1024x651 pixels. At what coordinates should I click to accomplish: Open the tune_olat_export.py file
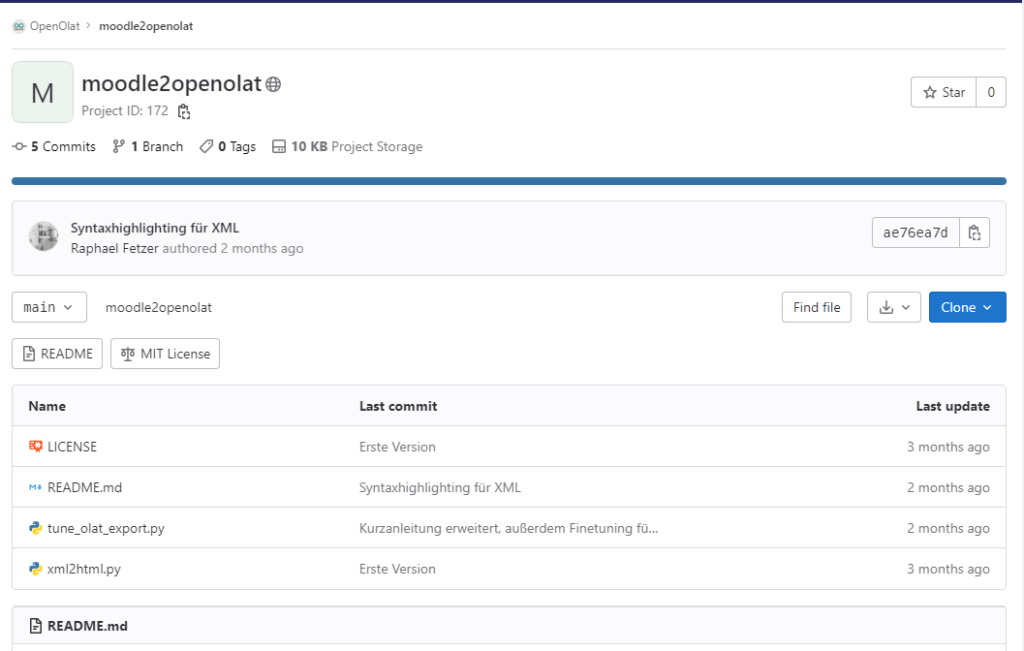tap(106, 528)
